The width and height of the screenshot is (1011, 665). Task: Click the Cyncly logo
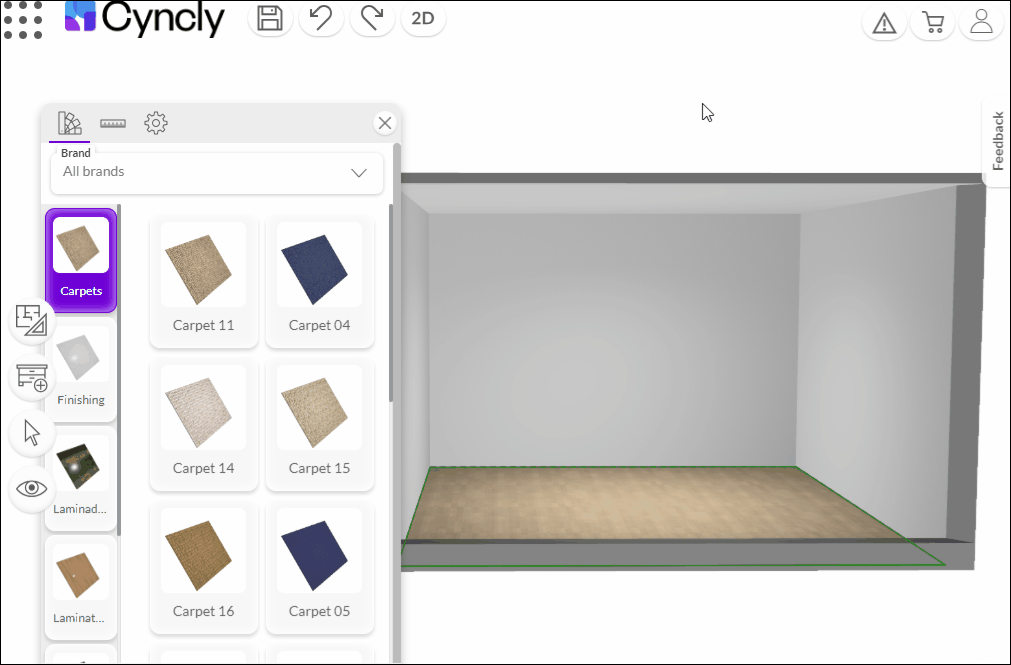tap(145, 18)
